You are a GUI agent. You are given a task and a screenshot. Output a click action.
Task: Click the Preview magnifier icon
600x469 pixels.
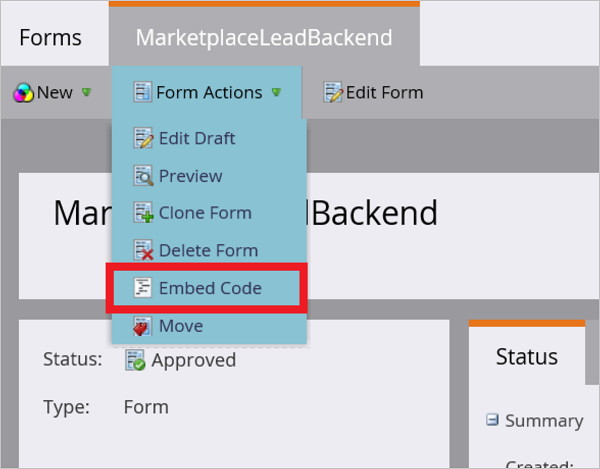tap(142, 176)
